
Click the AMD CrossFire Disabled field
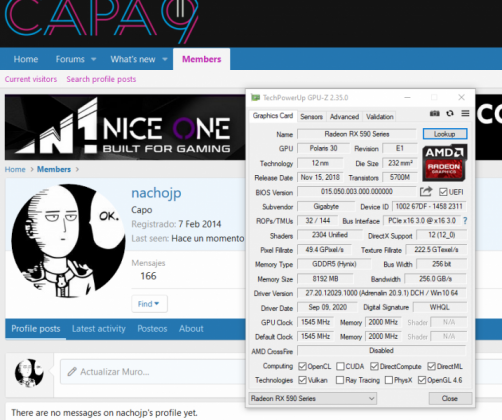381,351
